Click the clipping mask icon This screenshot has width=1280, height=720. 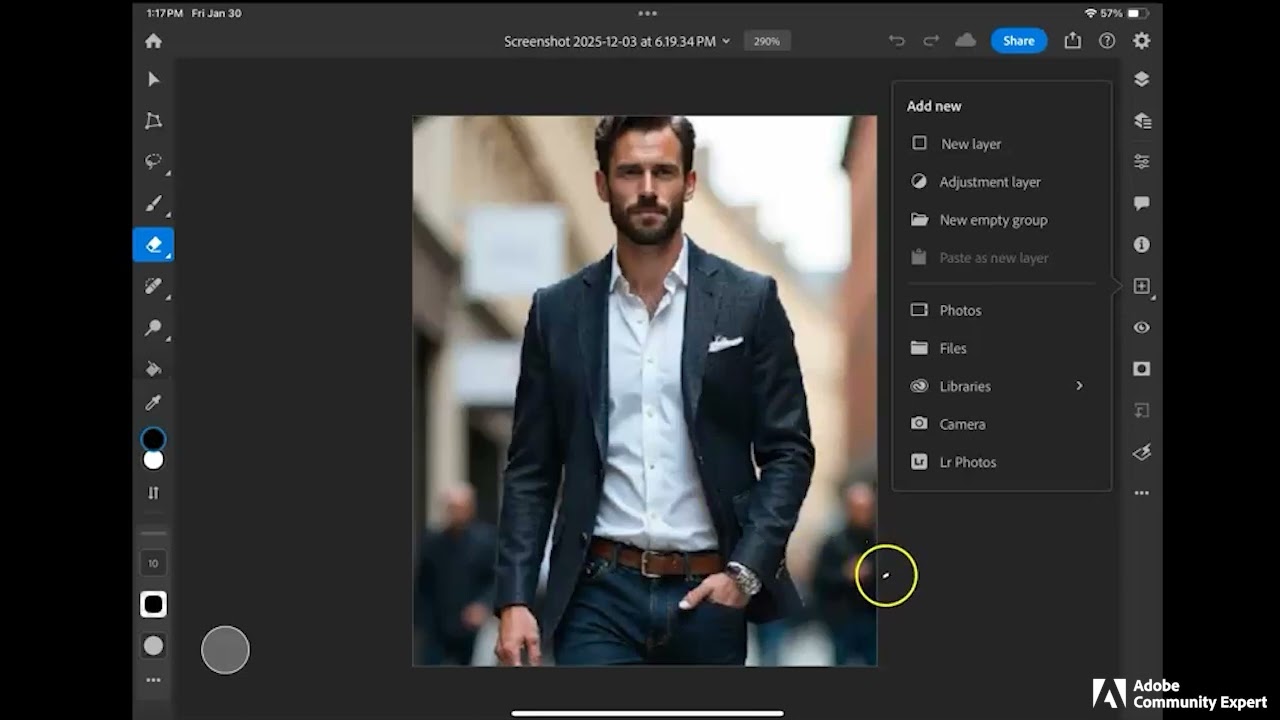tap(1142, 411)
